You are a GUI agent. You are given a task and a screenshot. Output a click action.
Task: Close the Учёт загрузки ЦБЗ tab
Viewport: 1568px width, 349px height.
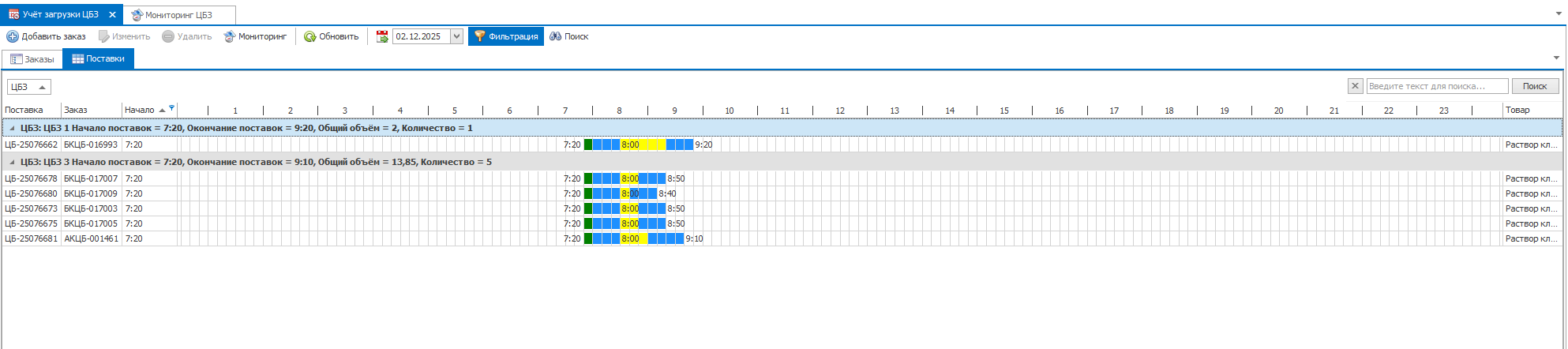[112, 15]
